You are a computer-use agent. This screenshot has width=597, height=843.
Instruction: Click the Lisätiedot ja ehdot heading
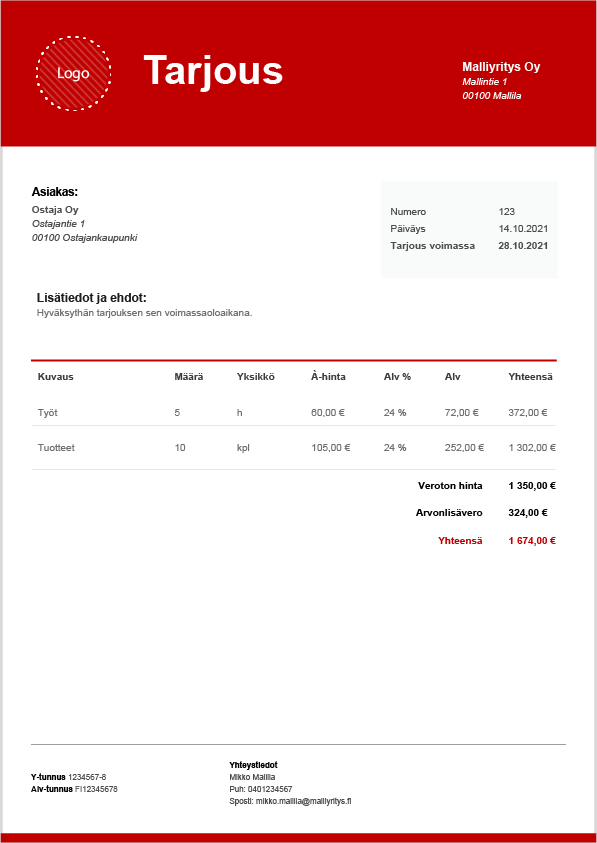[x=91, y=298]
